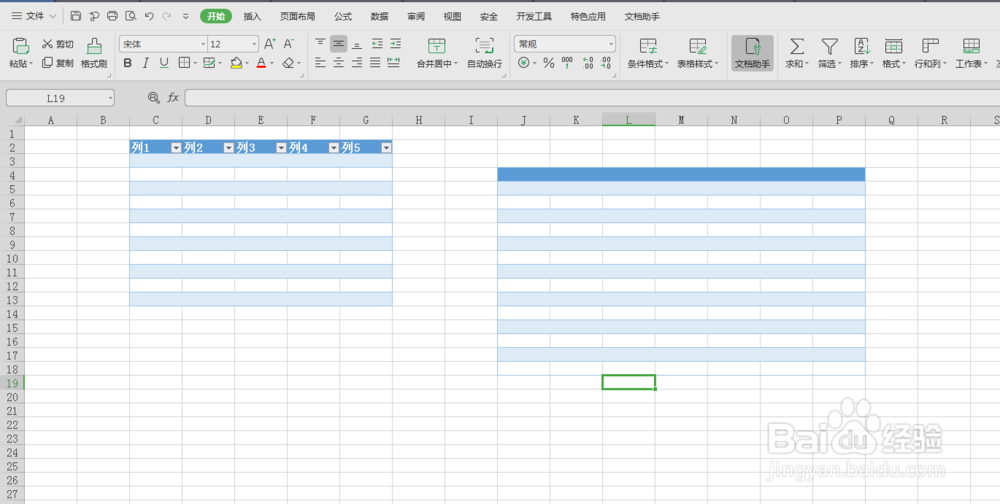Open the font size dropdown 12

[x=254, y=44]
